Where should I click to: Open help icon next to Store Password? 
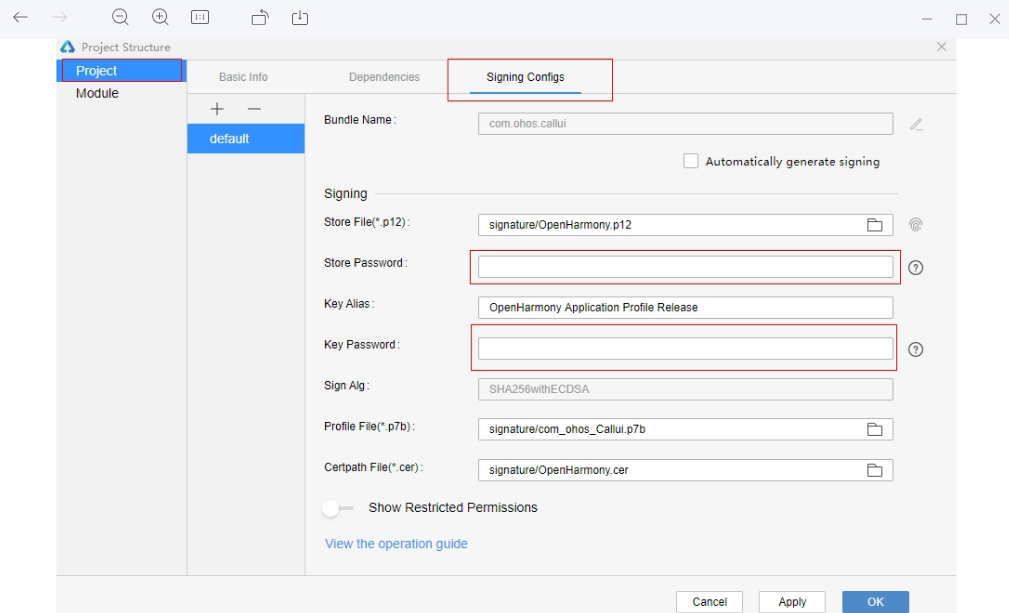point(915,268)
